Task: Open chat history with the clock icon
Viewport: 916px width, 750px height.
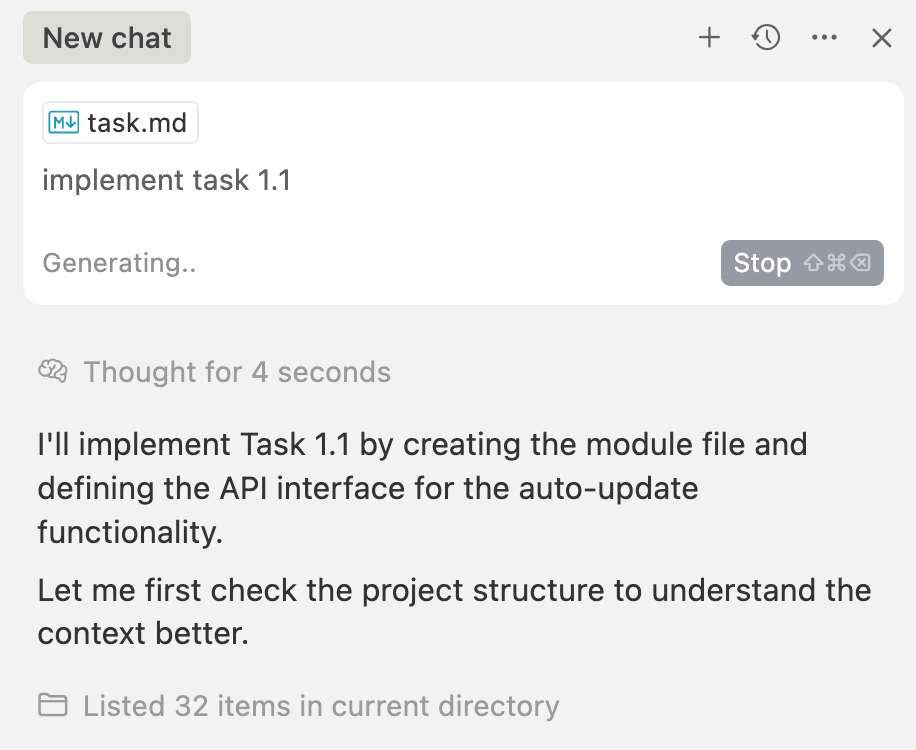Action: [766, 38]
